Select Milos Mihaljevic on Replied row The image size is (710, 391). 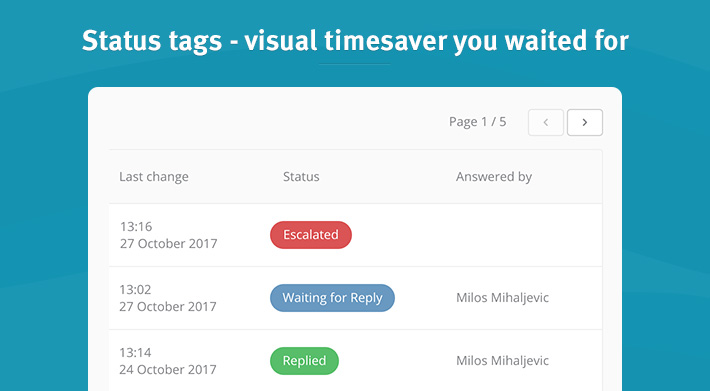coord(503,361)
